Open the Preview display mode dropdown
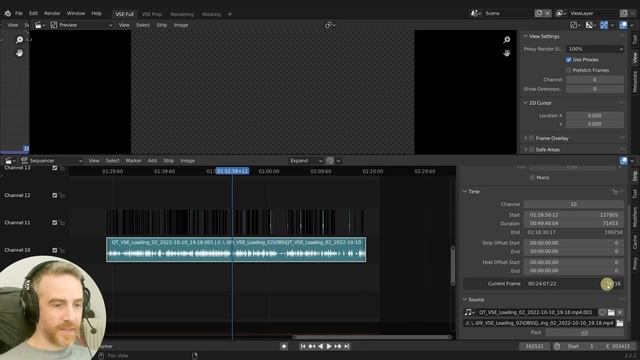640x360 pixels. pos(81,25)
